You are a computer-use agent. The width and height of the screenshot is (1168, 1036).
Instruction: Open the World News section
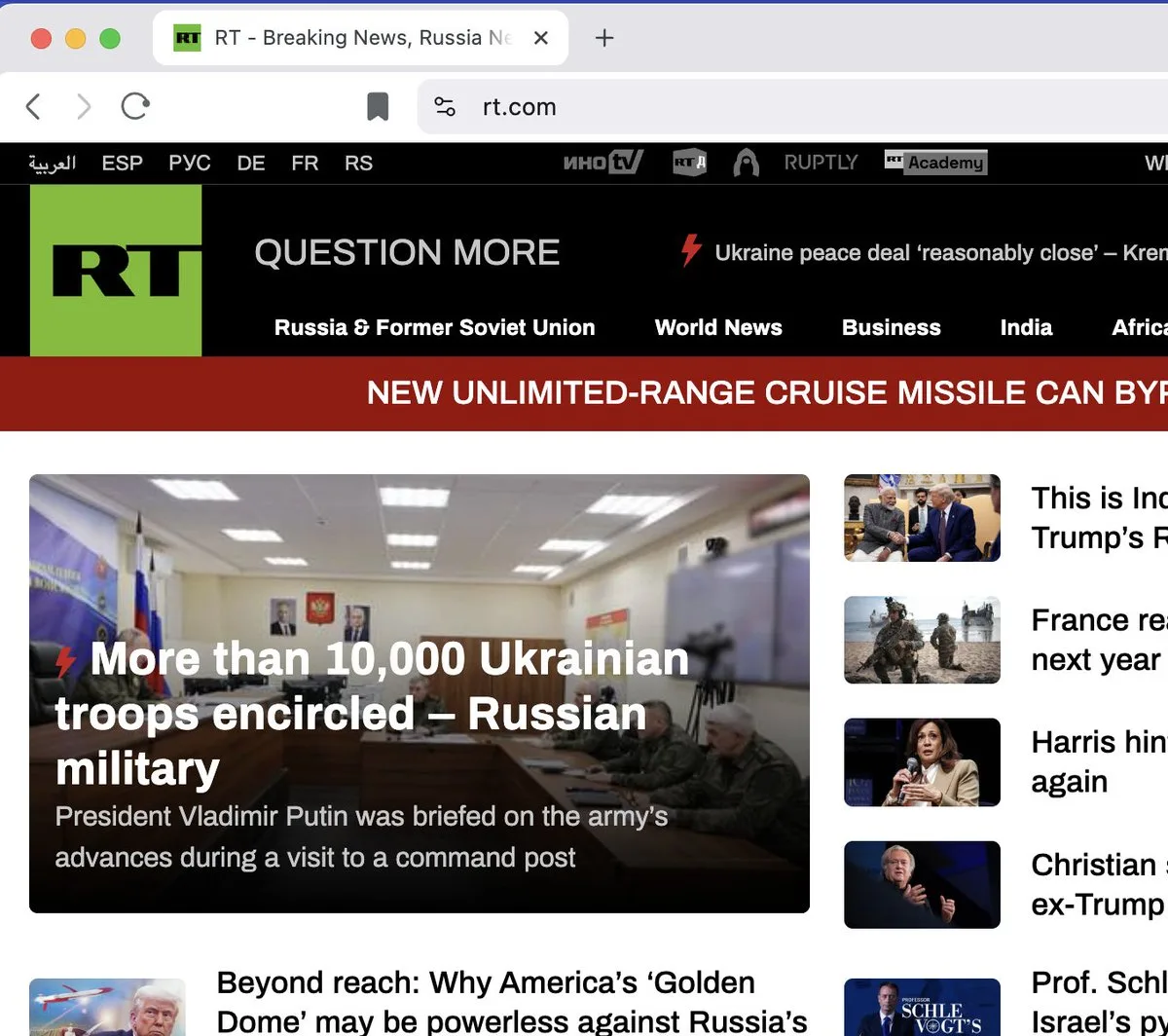[718, 327]
